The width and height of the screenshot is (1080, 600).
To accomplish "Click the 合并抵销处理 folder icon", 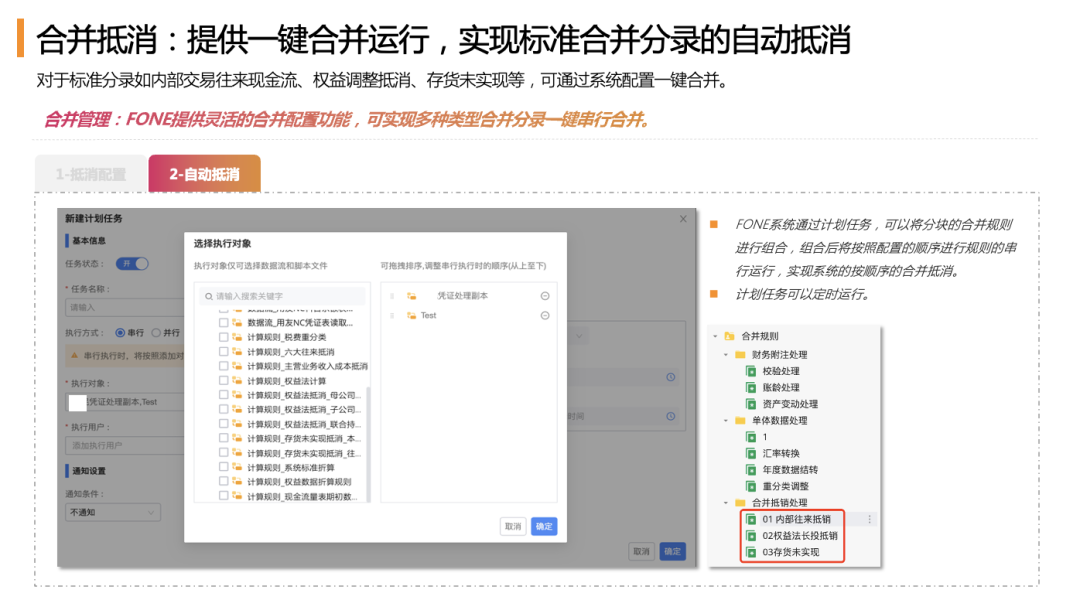I will click(738, 501).
